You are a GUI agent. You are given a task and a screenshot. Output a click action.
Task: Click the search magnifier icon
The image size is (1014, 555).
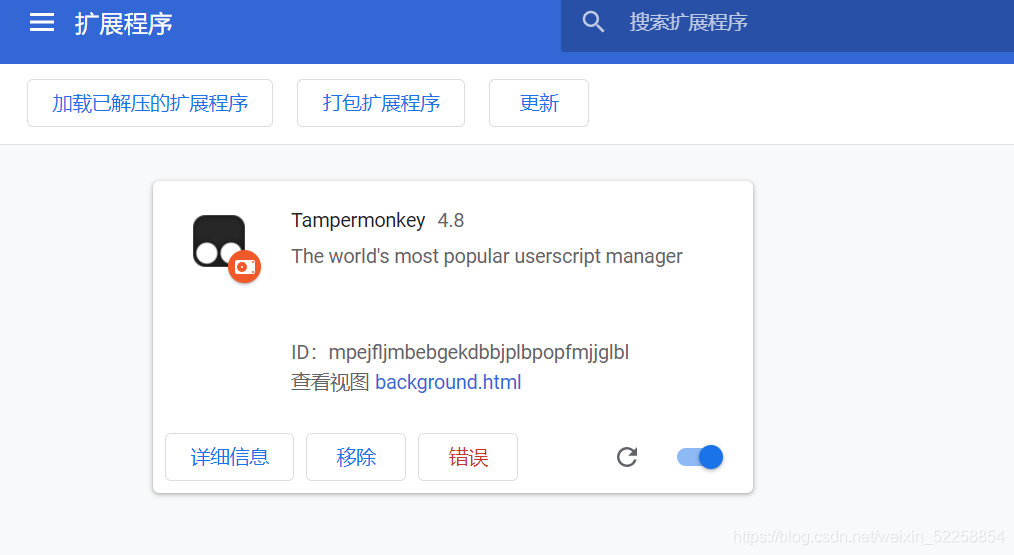pos(593,22)
